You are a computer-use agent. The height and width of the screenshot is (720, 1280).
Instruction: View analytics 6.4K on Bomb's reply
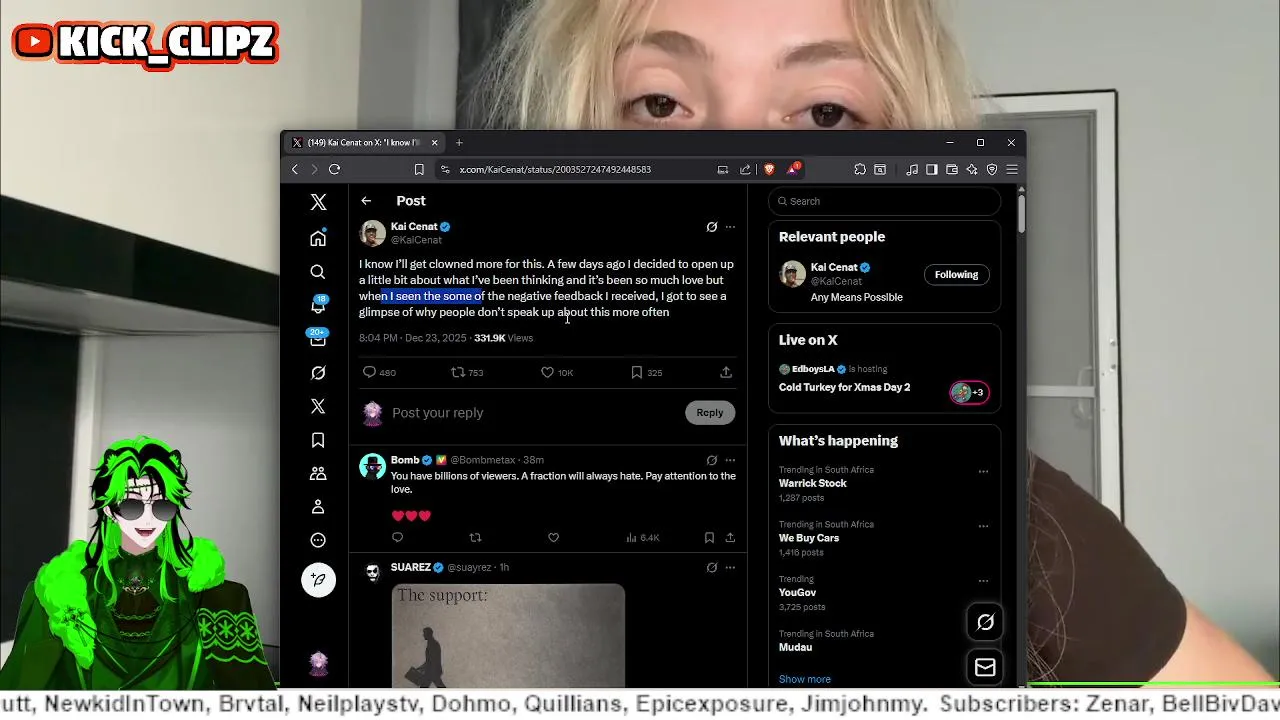point(642,538)
